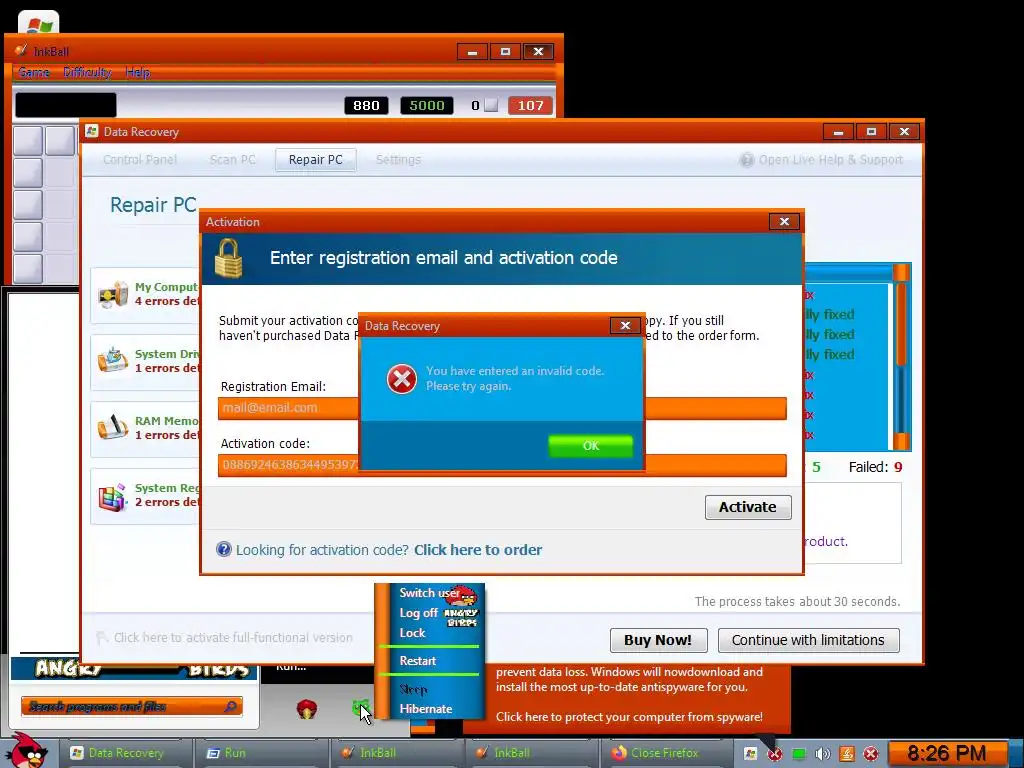Click the My Computer errors icon
This screenshot has width=1024, height=768.
[114, 295]
